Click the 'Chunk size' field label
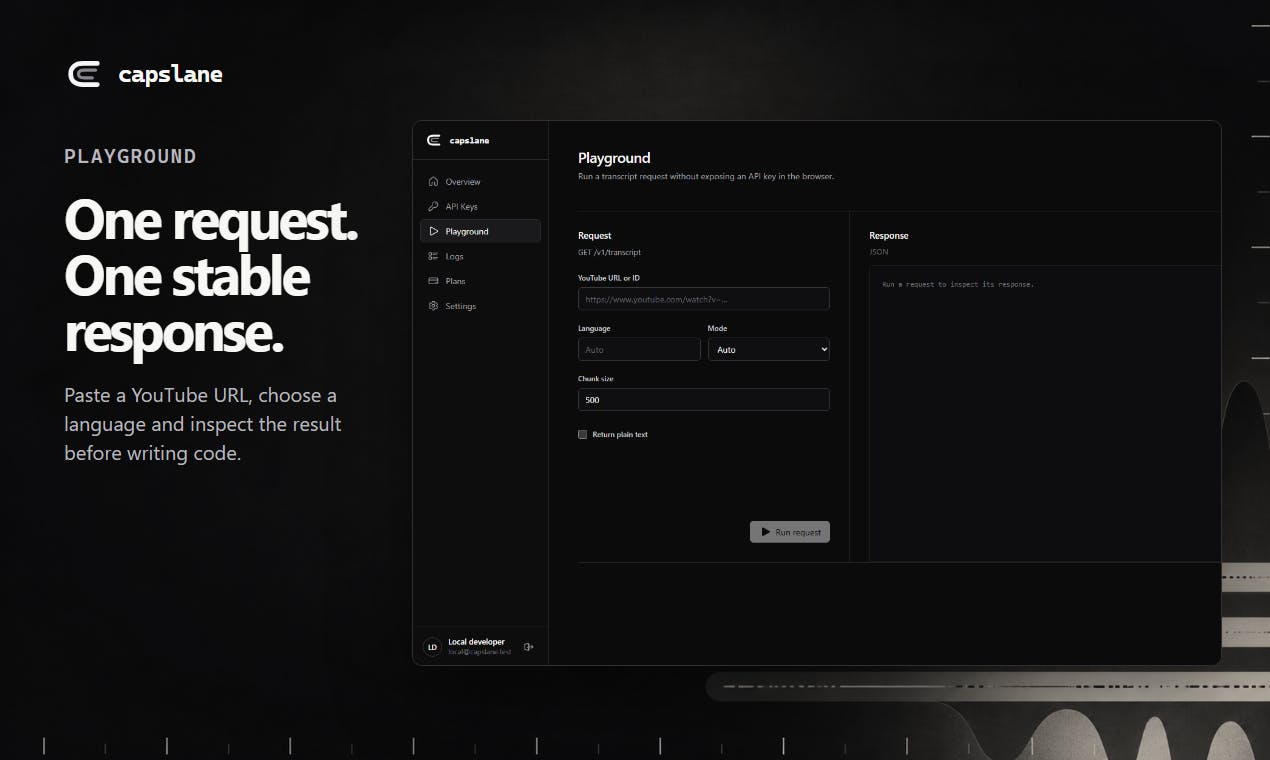Viewport: 1270px width, 760px height. click(x=596, y=379)
